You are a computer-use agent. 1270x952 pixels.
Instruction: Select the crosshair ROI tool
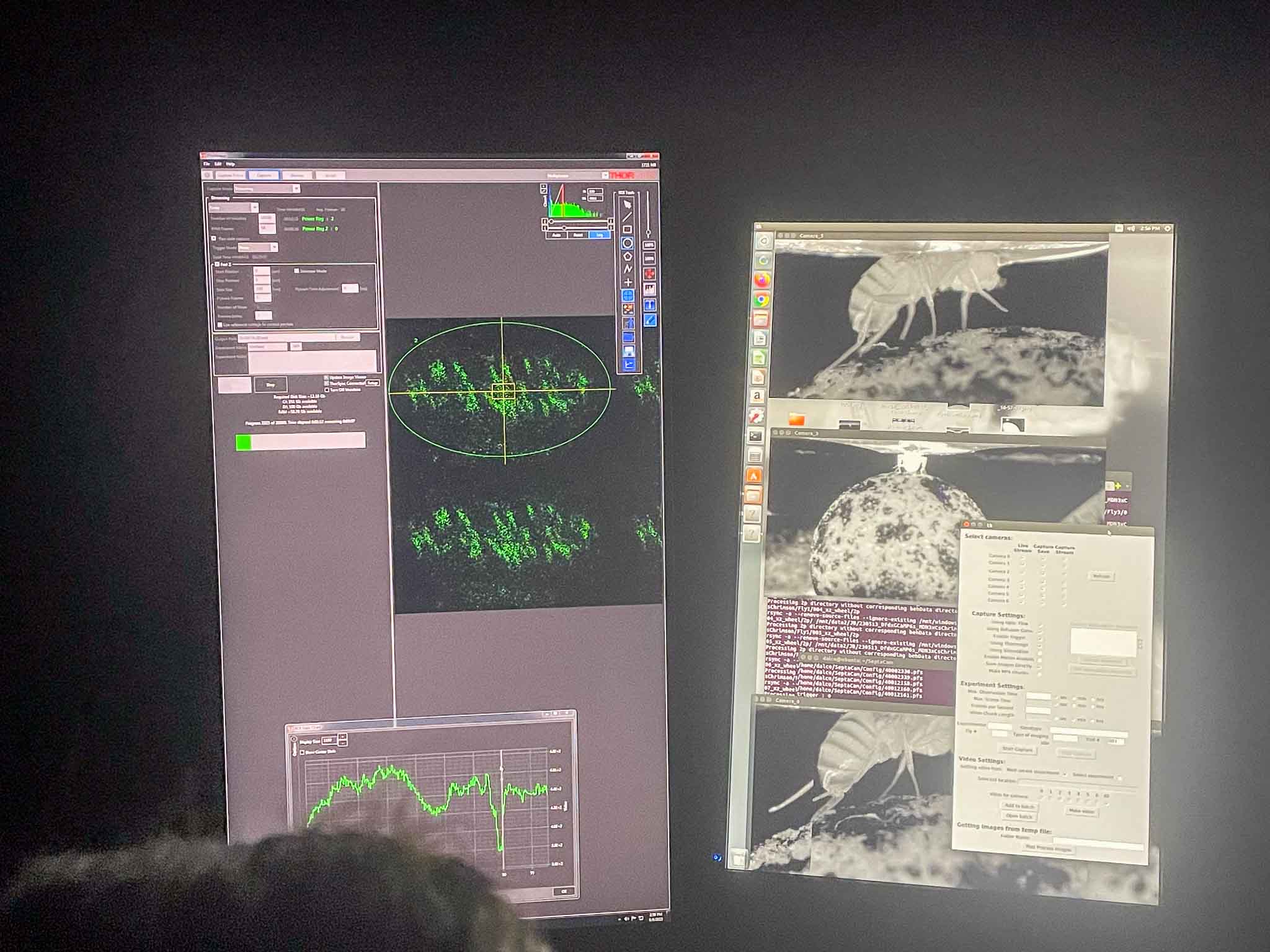(628, 282)
